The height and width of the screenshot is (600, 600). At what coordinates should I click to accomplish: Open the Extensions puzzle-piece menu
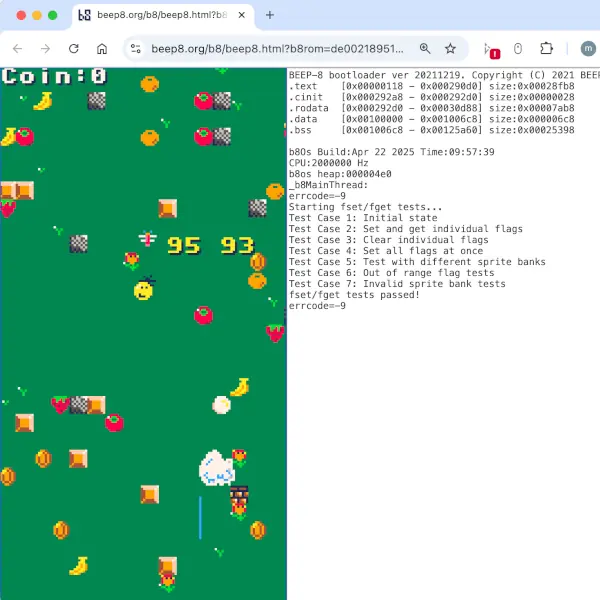[x=546, y=48]
